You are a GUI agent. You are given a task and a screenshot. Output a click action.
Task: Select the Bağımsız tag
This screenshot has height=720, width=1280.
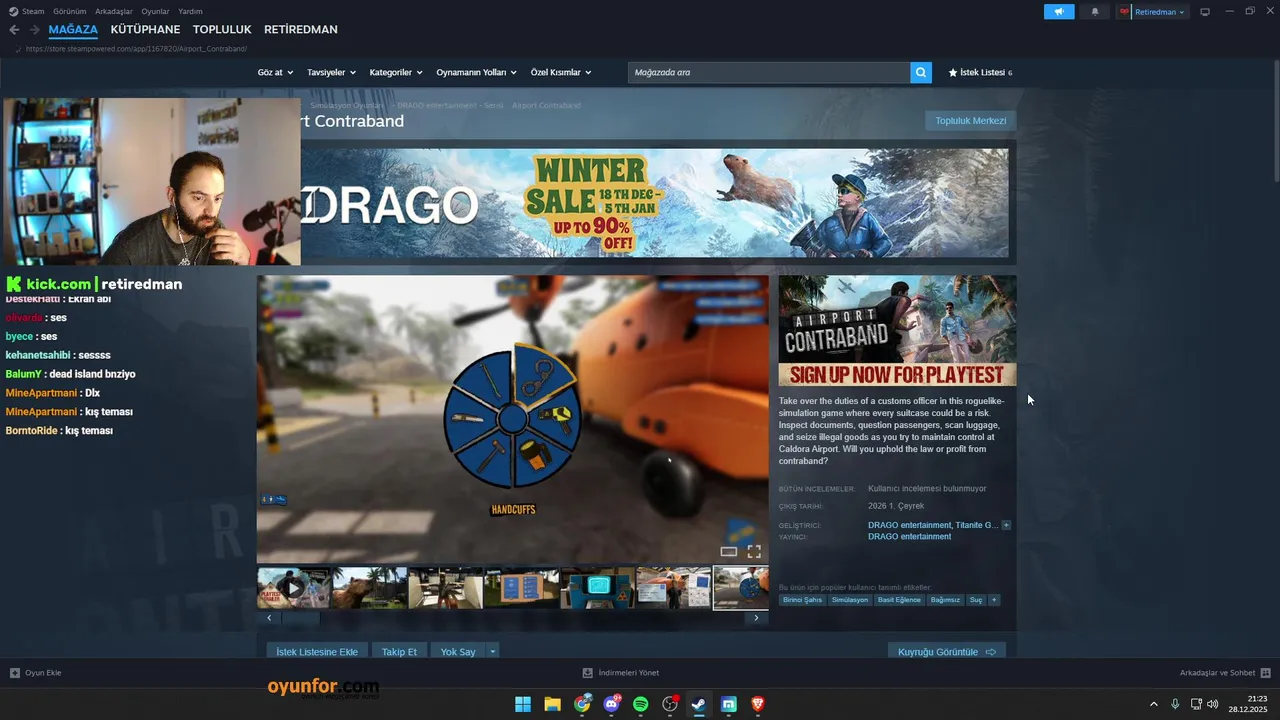[x=945, y=600]
